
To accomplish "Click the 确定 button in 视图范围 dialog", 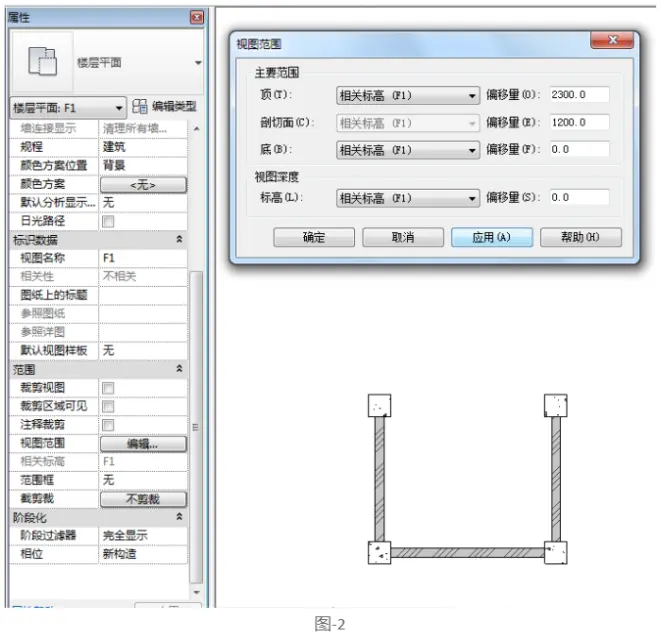I will point(314,237).
